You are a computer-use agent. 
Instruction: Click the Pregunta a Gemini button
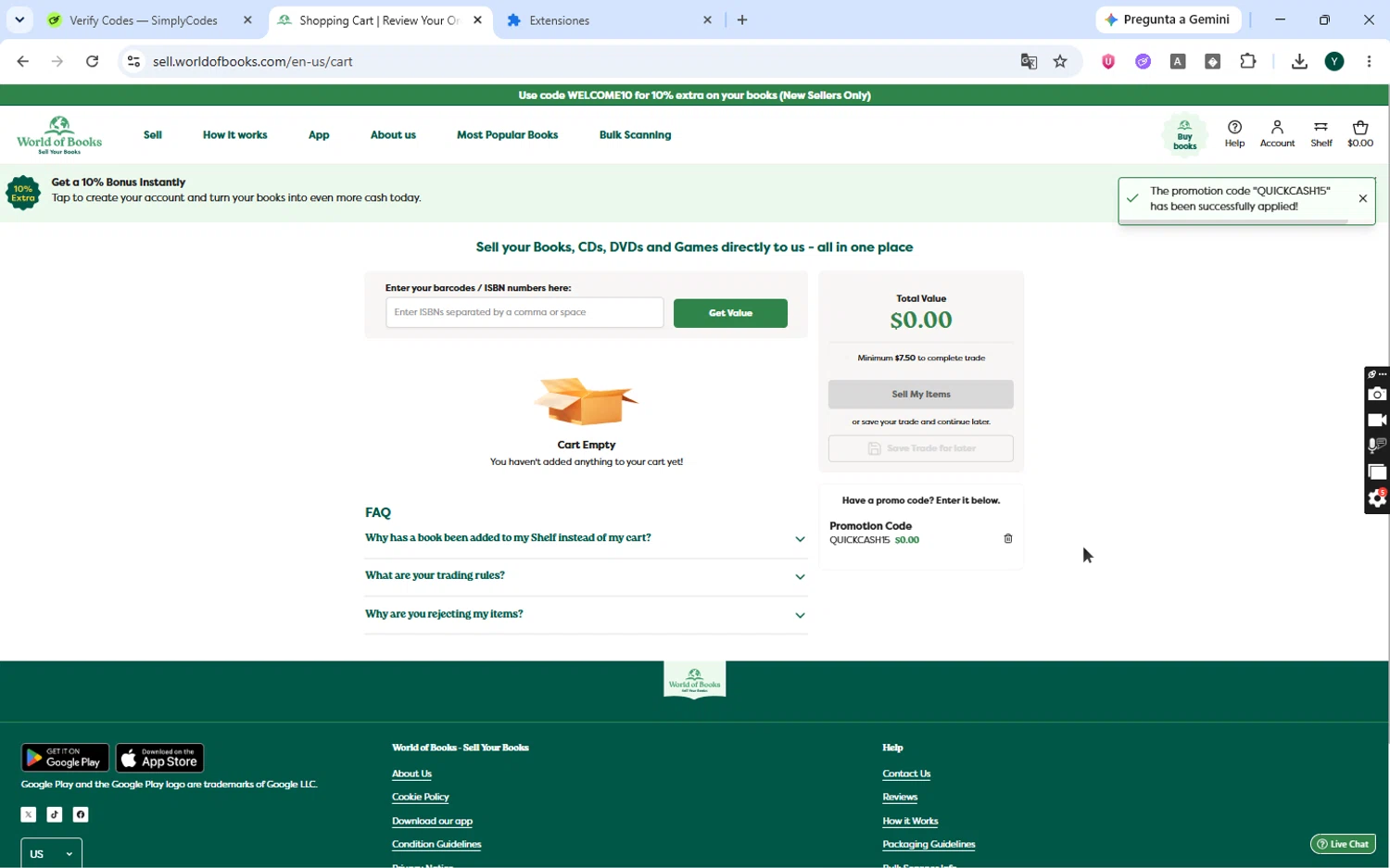(1169, 19)
